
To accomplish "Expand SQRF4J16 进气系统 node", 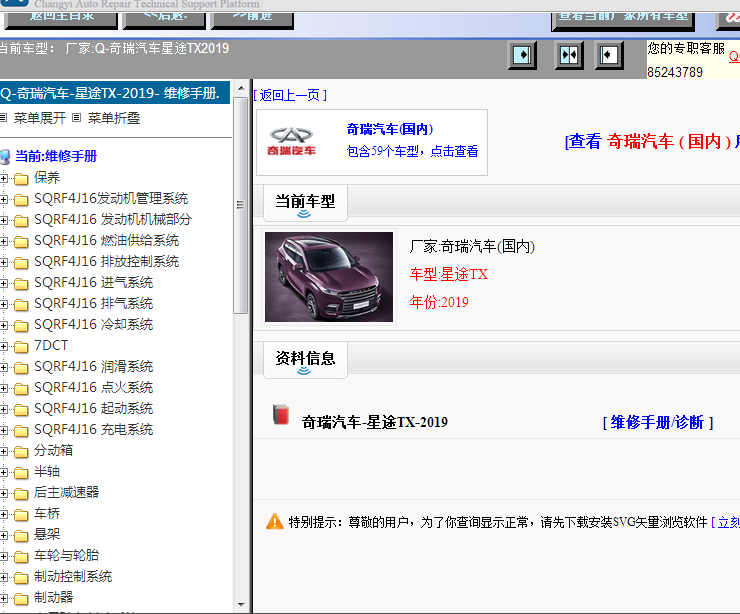I will click(4, 284).
